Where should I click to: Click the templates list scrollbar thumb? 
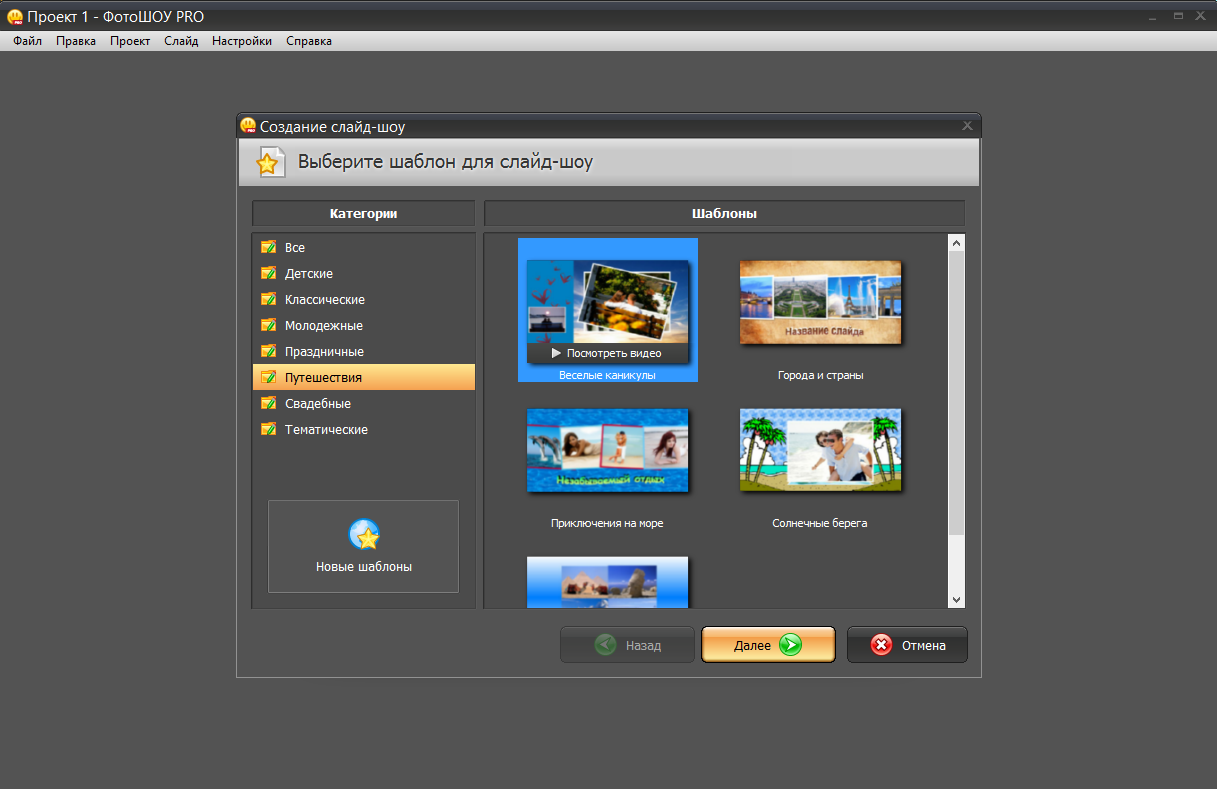(956, 393)
